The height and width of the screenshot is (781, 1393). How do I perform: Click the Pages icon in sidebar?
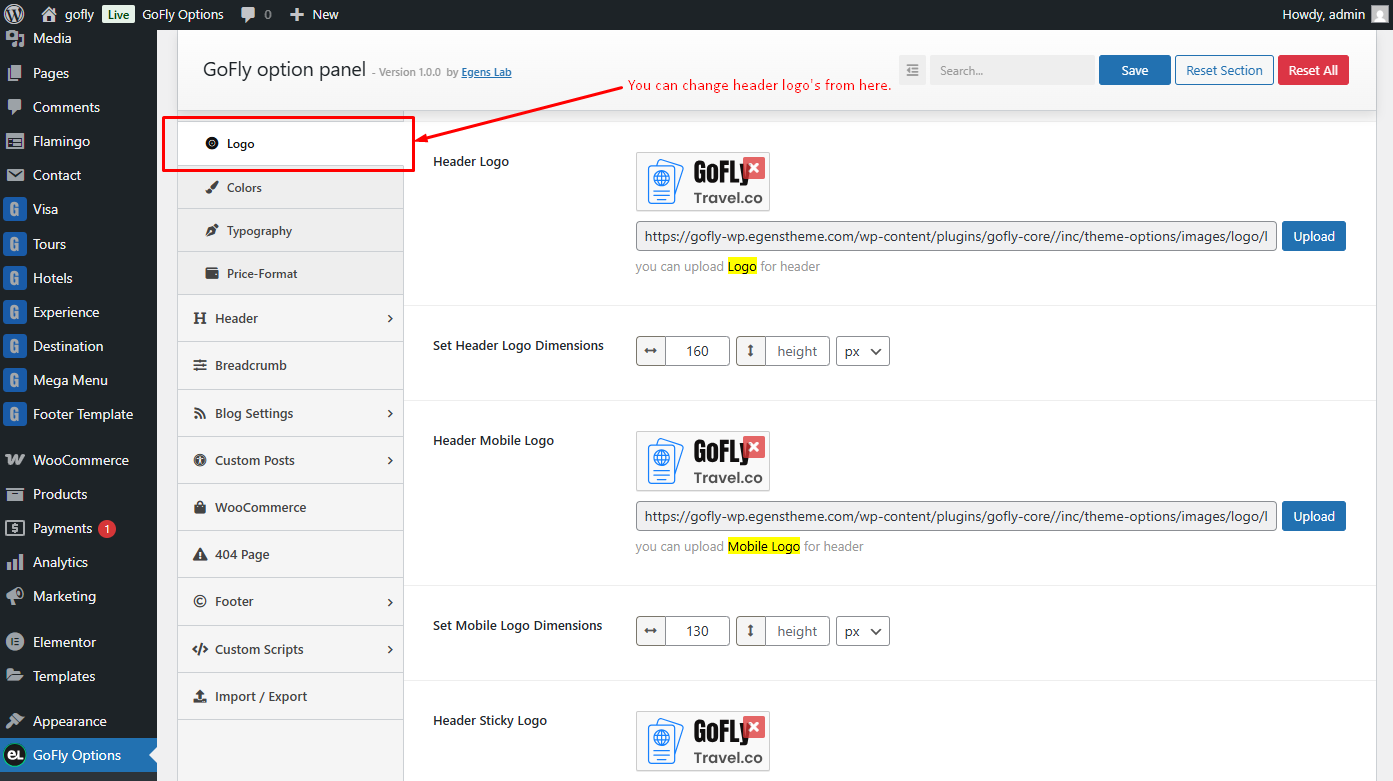15,73
